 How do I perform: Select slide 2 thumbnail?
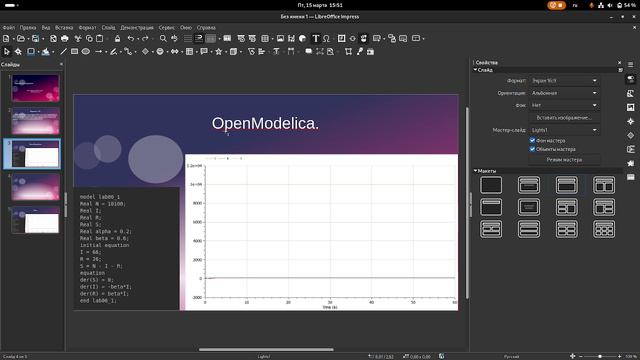pyautogui.click(x=36, y=121)
